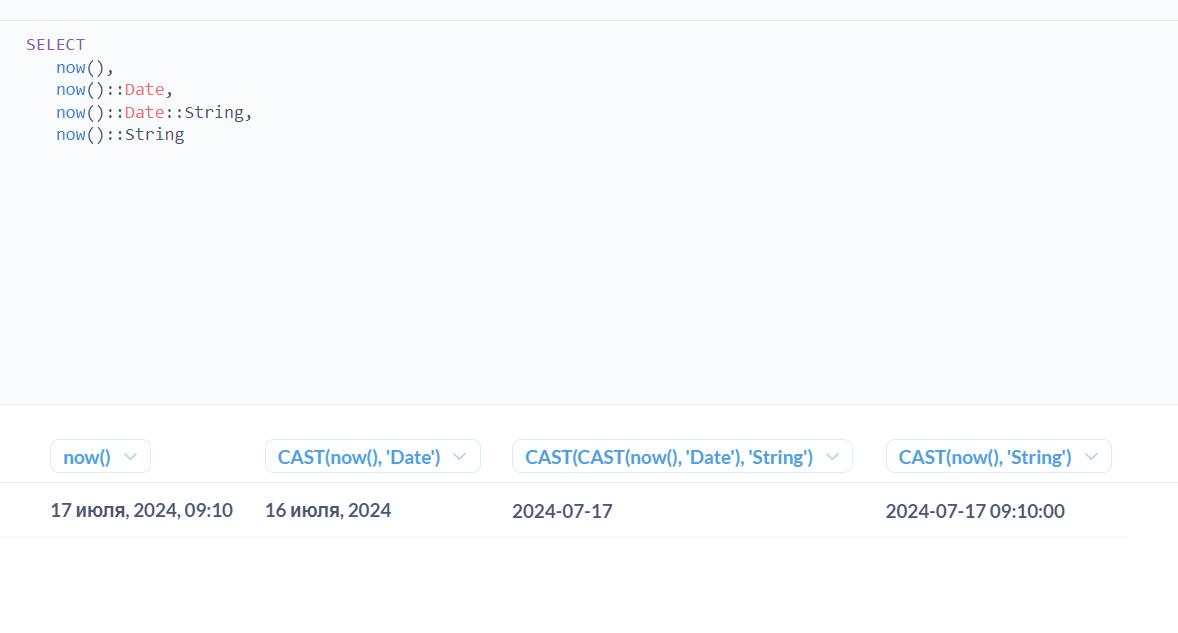
Task: Click the chevron on the now() column header
Action: click(x=130, y=457)
